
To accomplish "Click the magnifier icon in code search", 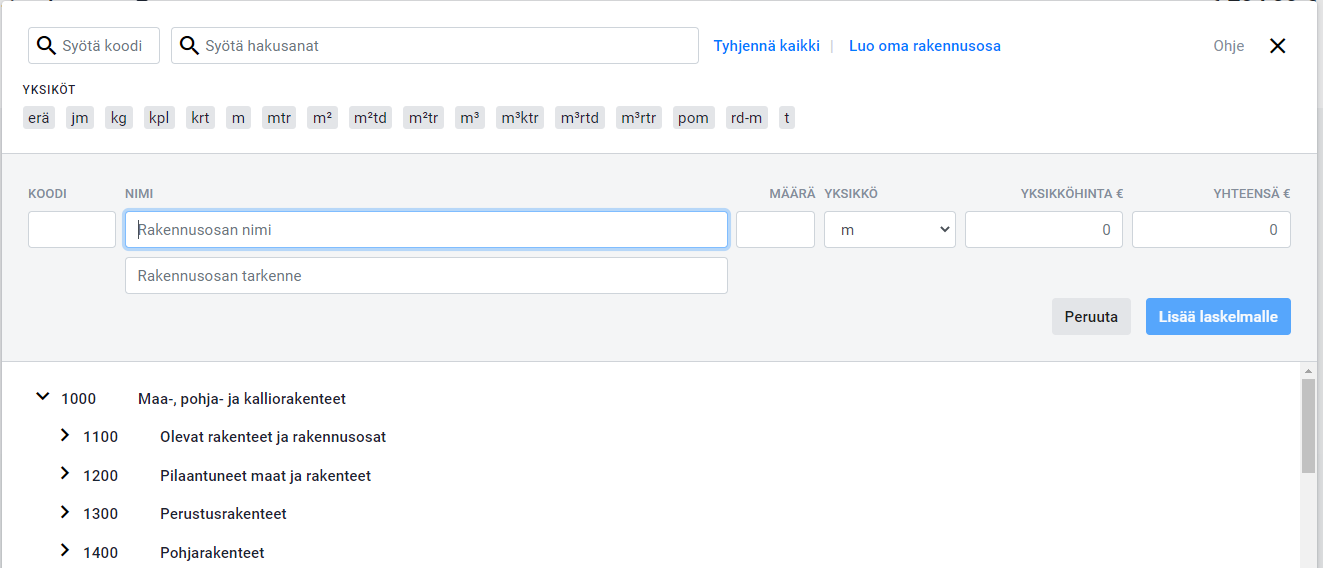I will (x=46, y=46).
